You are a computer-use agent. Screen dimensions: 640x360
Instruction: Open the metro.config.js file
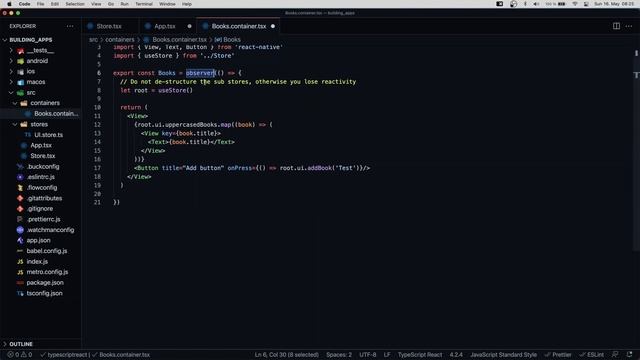click(x=47, y=272)
